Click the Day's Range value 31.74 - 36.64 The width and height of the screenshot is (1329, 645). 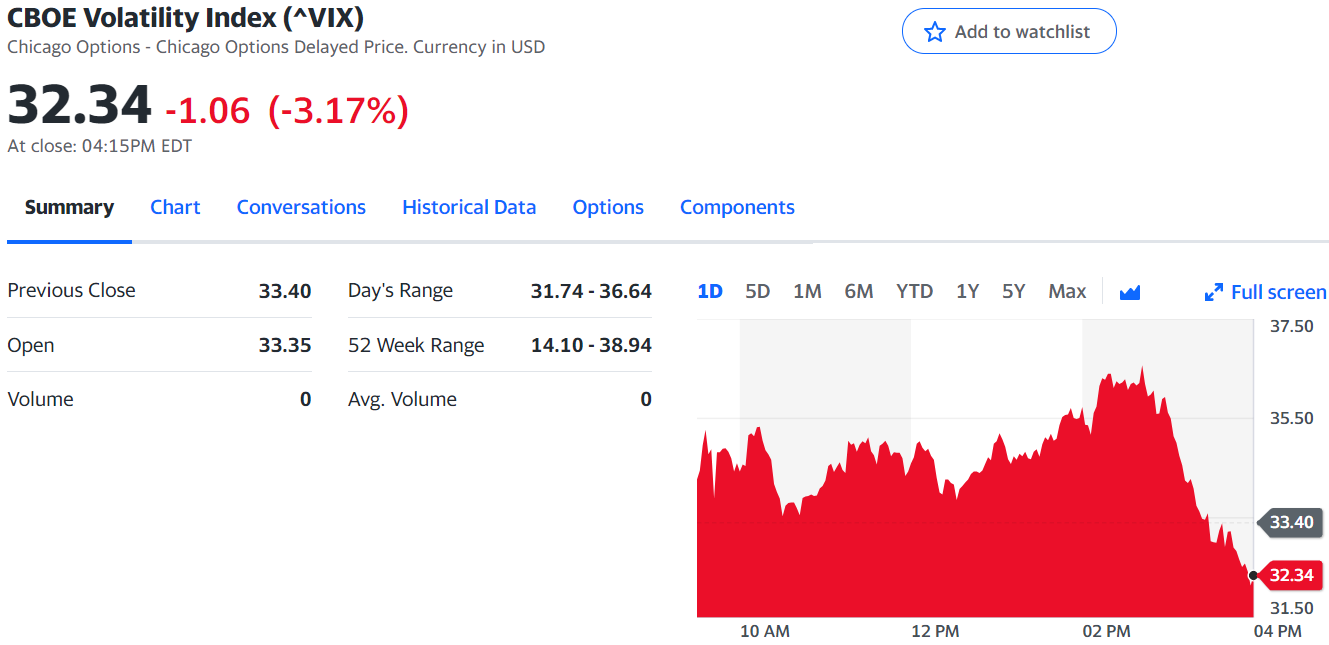click(591, 291)
